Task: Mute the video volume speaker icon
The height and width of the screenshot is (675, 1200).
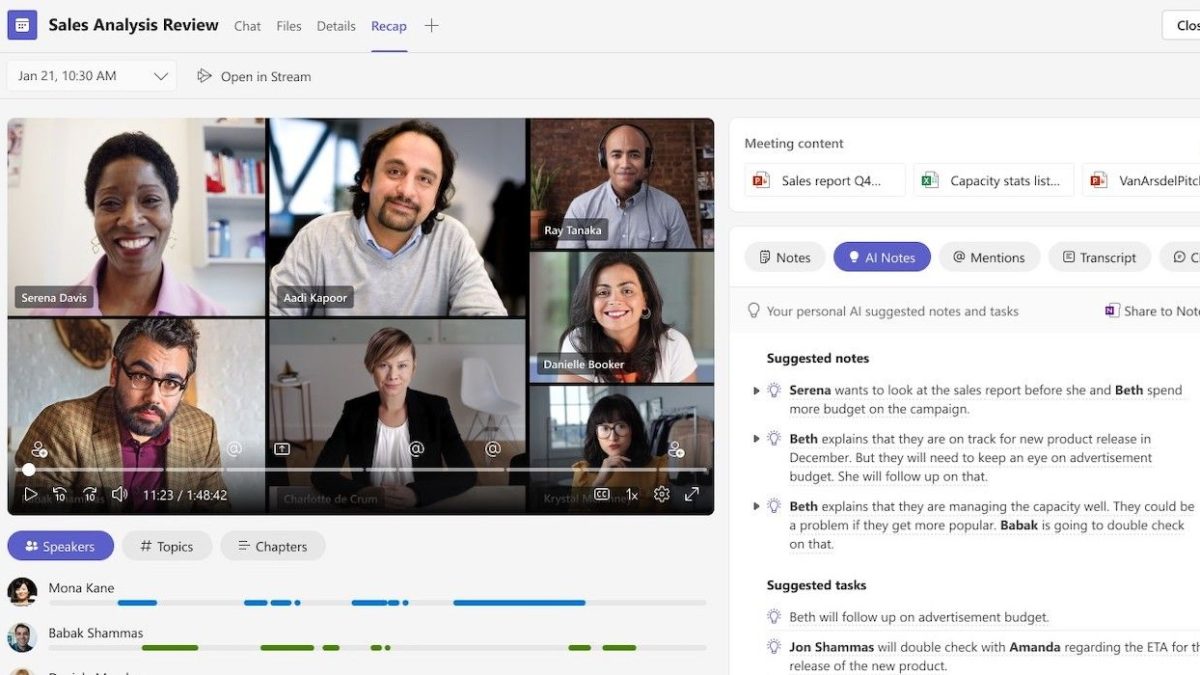Action: coord(120,494)
